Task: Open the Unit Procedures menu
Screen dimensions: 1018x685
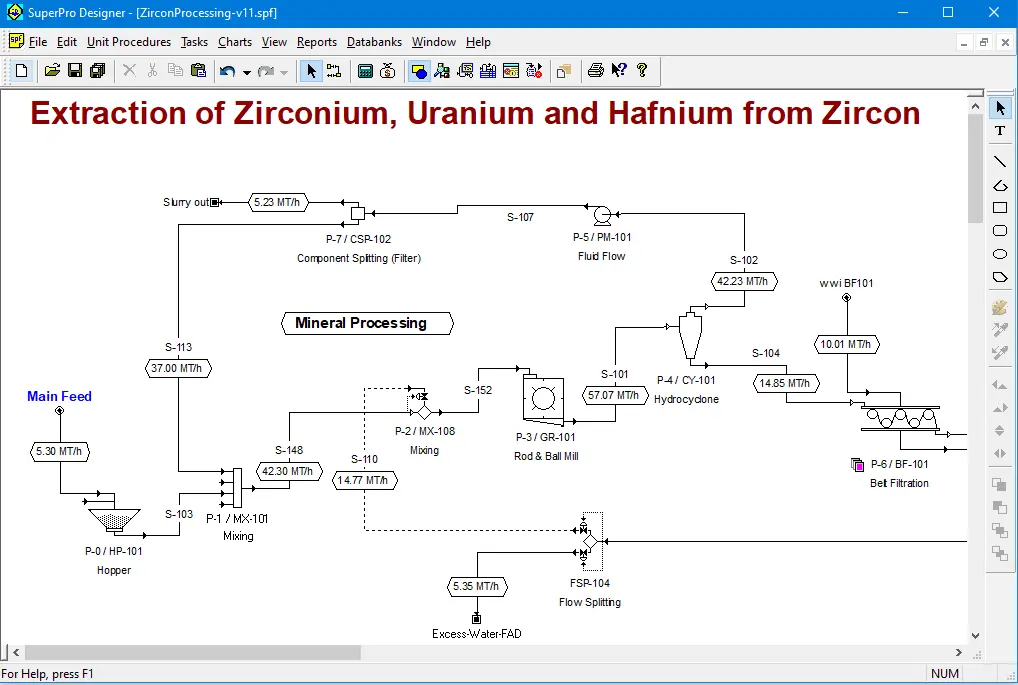Action: [x=128, y=42]
